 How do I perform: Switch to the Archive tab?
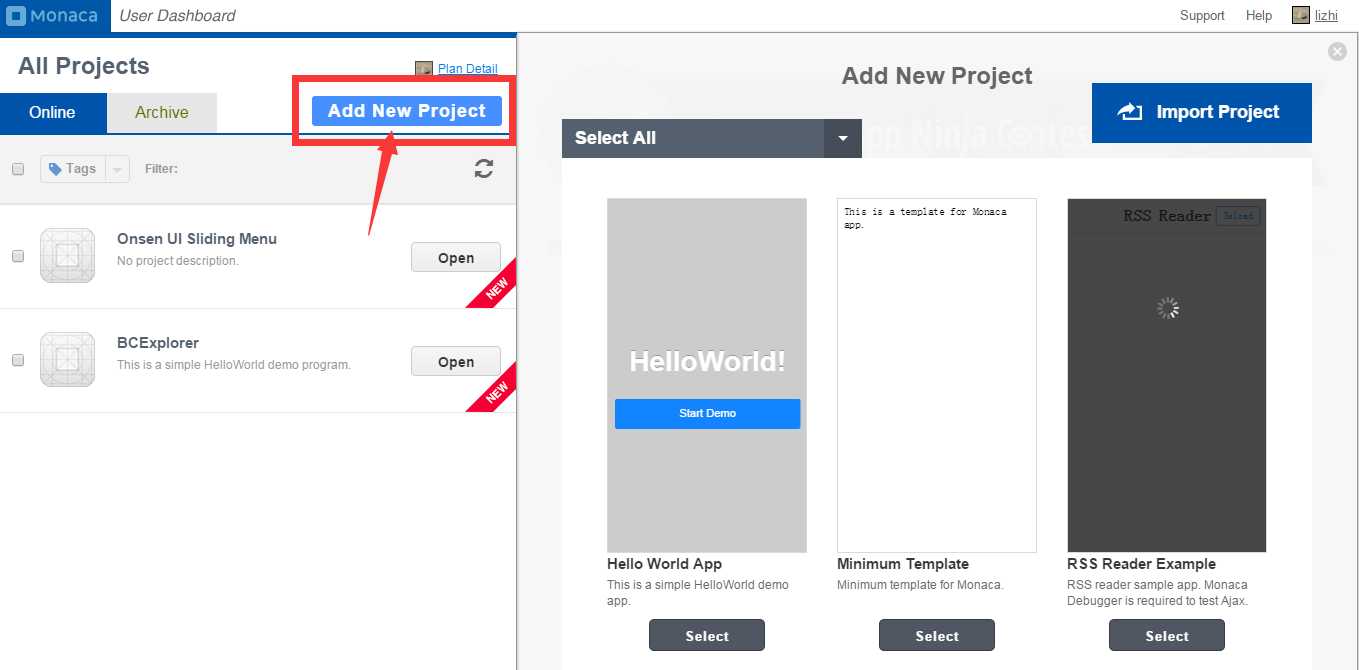(x=162, y=112)
